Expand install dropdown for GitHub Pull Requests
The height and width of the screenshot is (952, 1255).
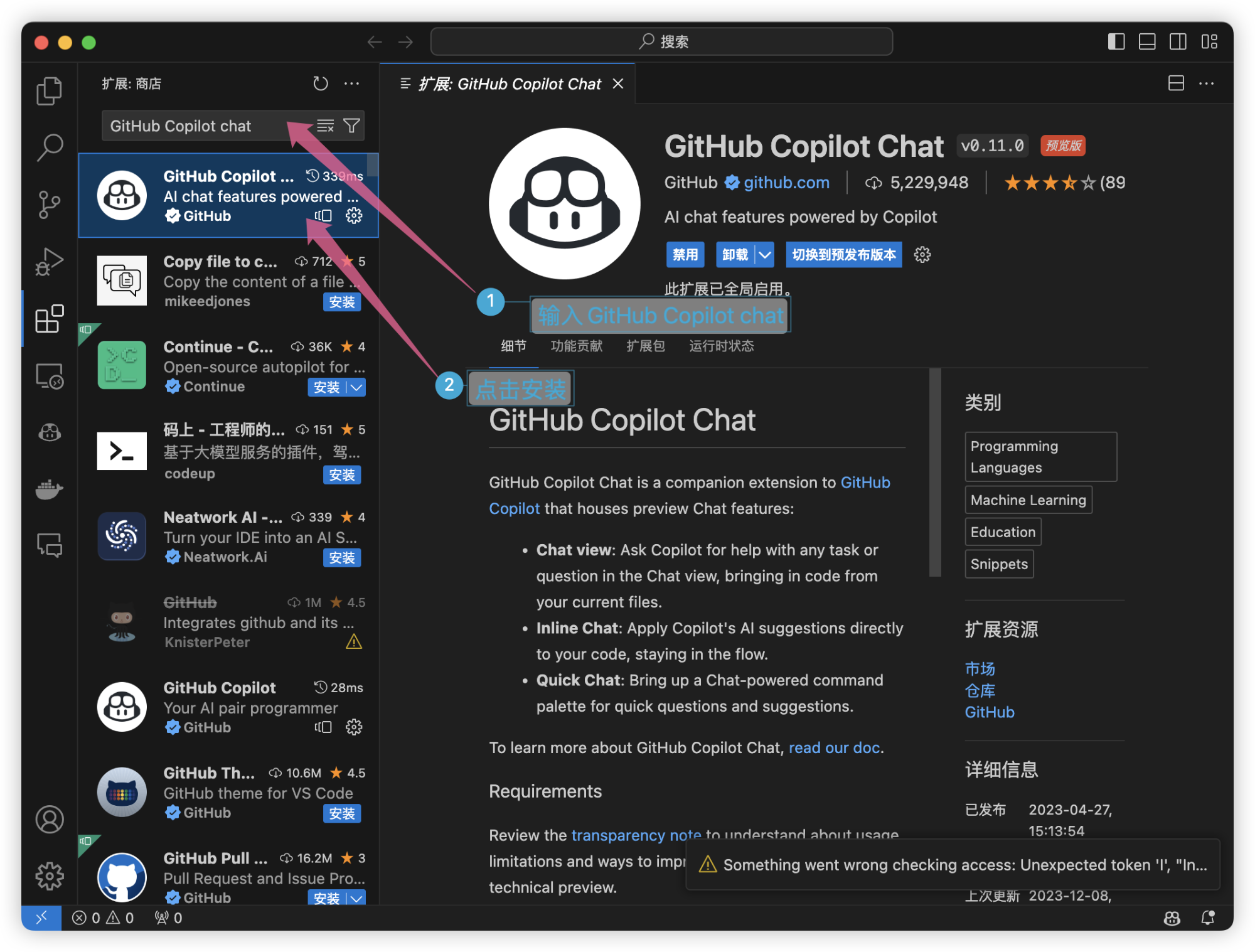356,898
